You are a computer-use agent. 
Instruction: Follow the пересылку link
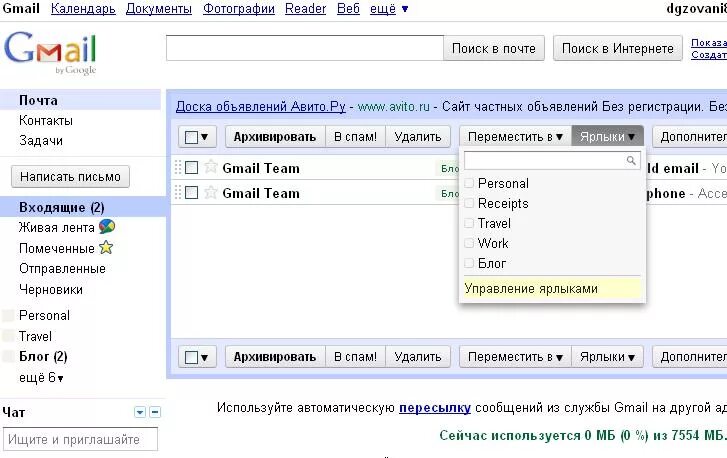pos(435,407)
